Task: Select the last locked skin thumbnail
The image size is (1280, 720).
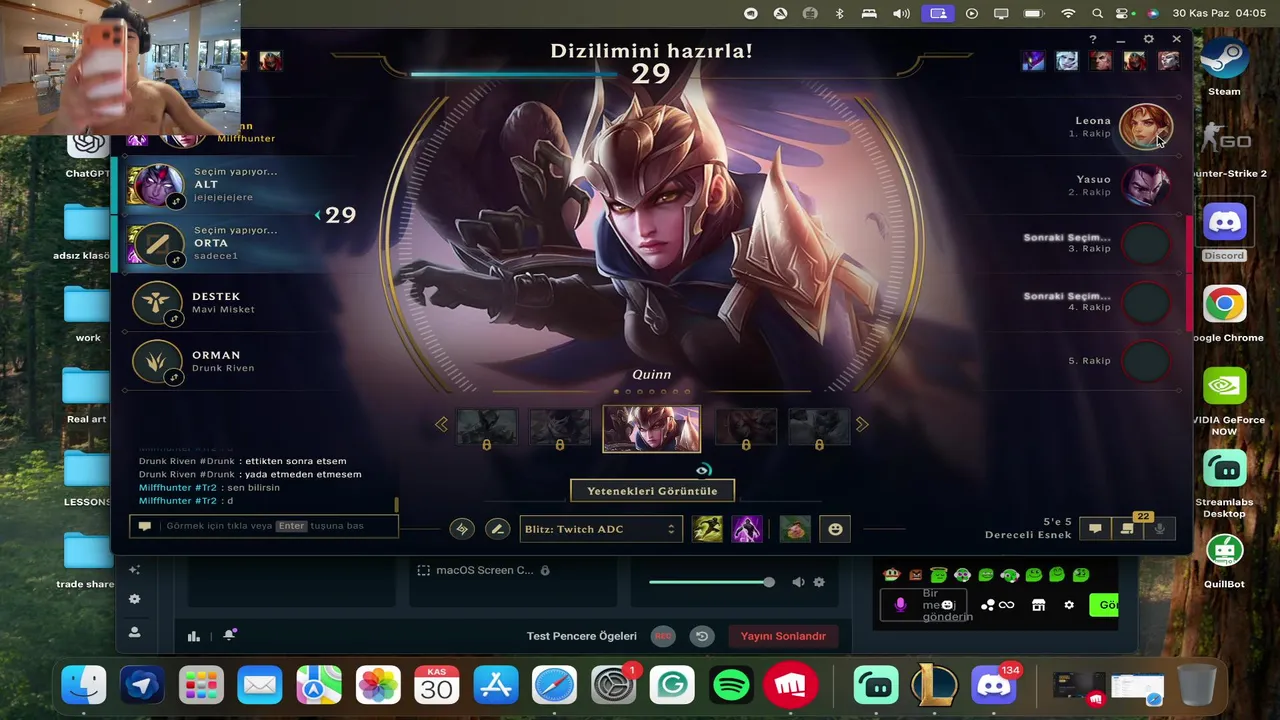Action: (819, 428)
